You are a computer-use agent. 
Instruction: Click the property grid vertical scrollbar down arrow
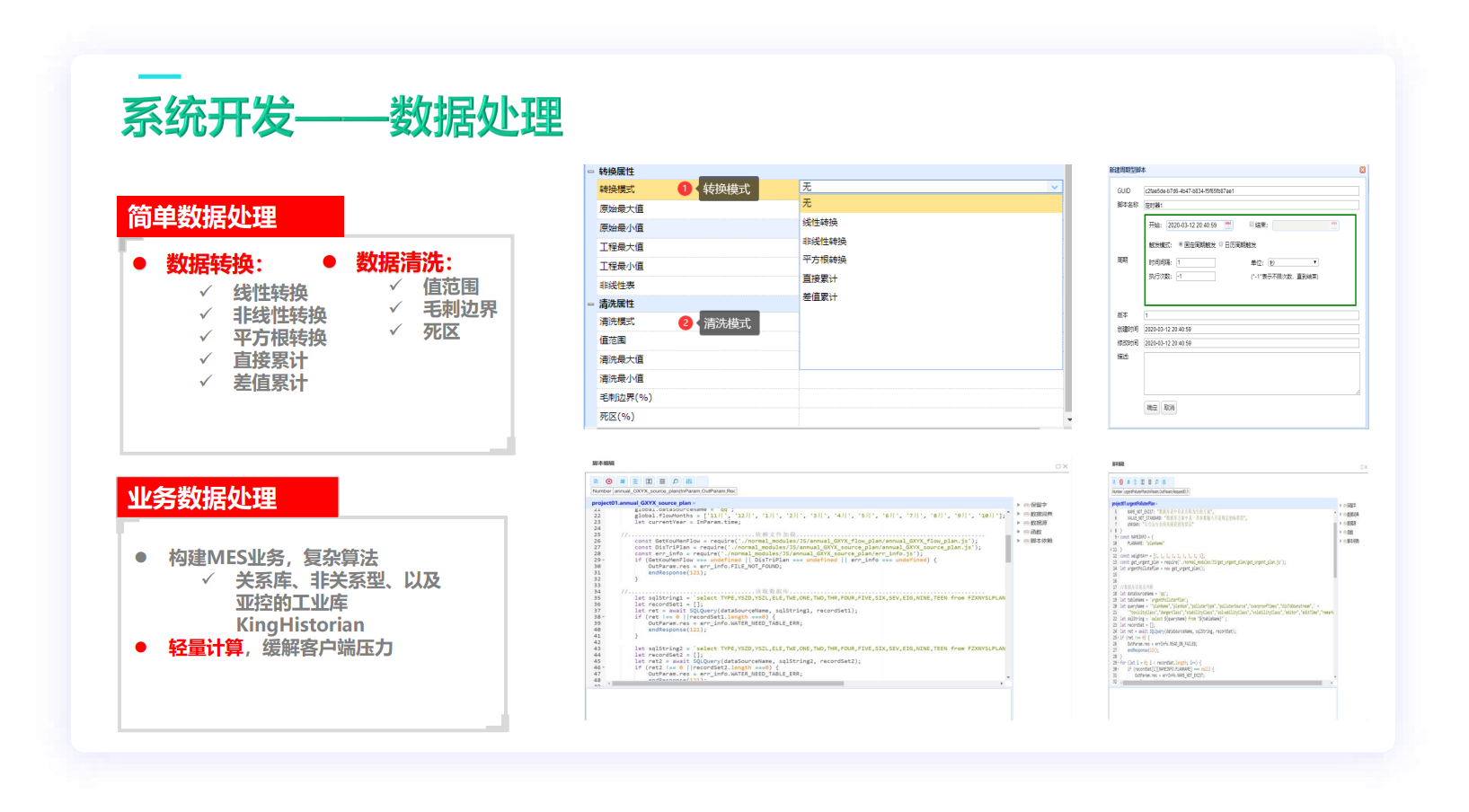pos(1068,419)
